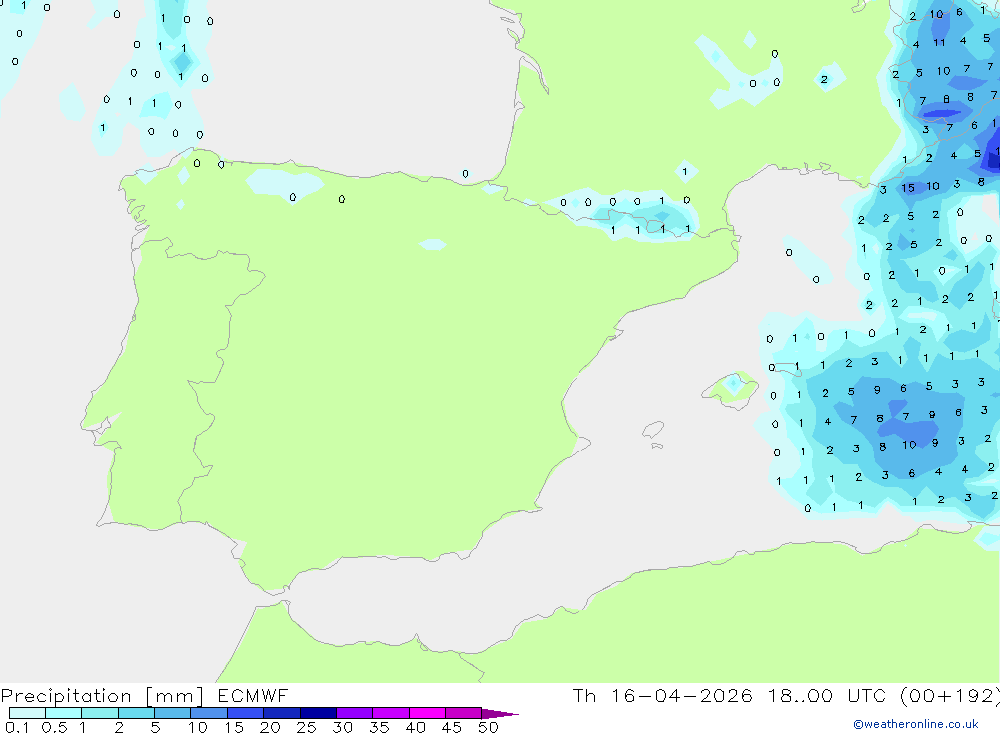1000x733 pixels.
Task: Click purple swatch between 30 and 35
Action: click(355, 713)
